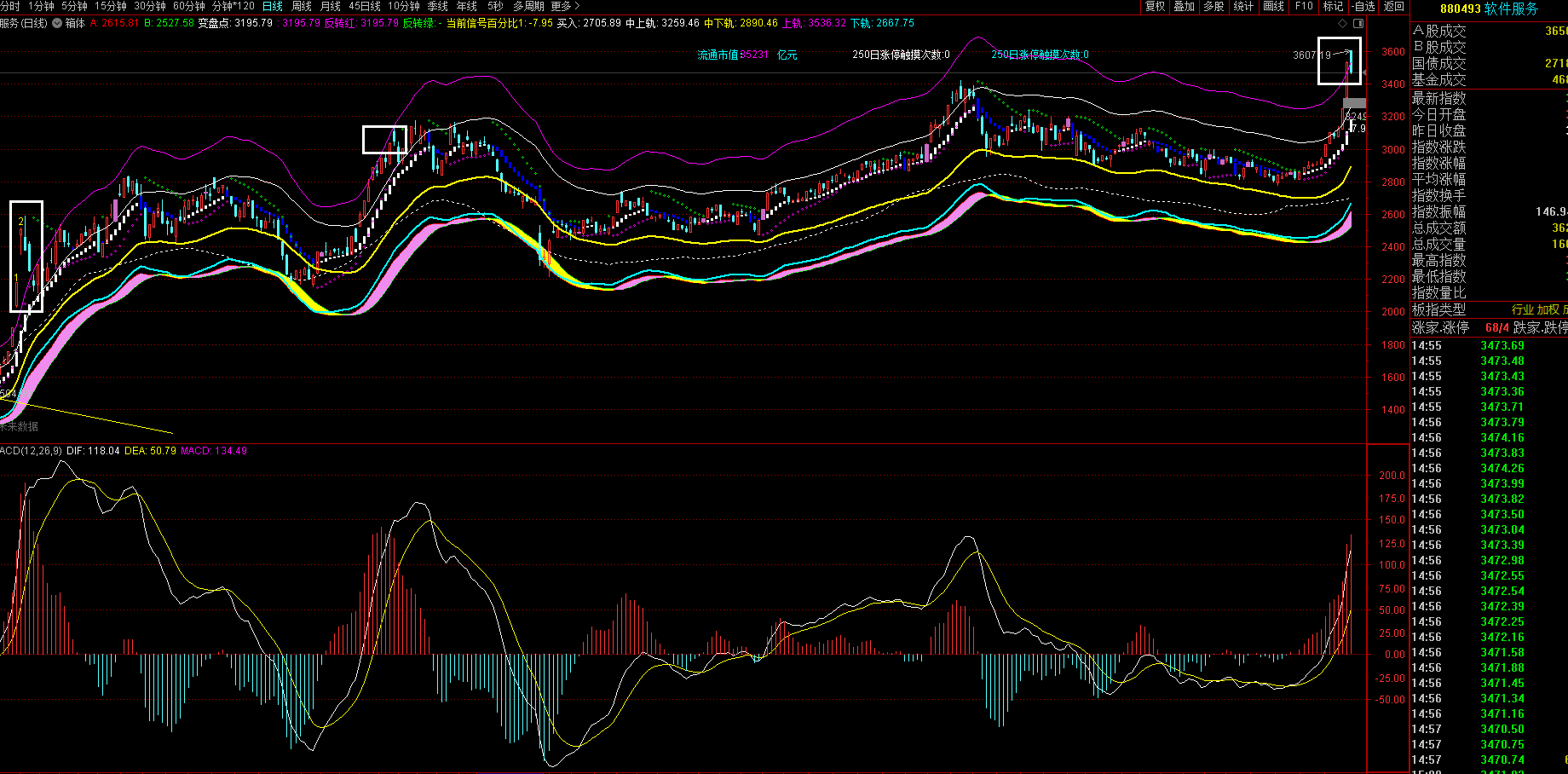
Task: Open F10 company information
Action: point(1304,7)
